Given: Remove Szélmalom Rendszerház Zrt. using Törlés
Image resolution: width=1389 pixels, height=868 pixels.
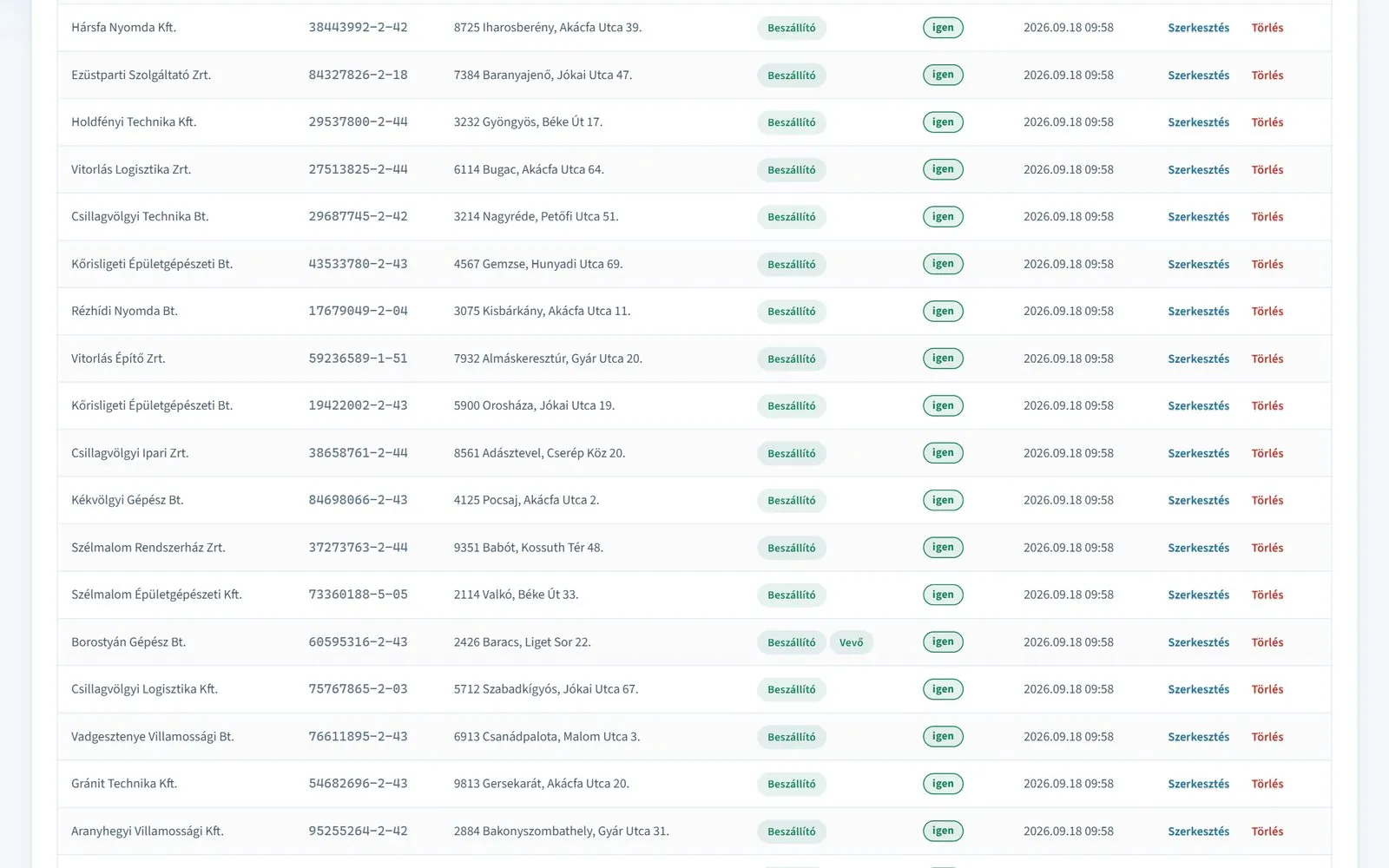Looking at the screenshot, I should pyautogui.click(x=1267, y=548).
